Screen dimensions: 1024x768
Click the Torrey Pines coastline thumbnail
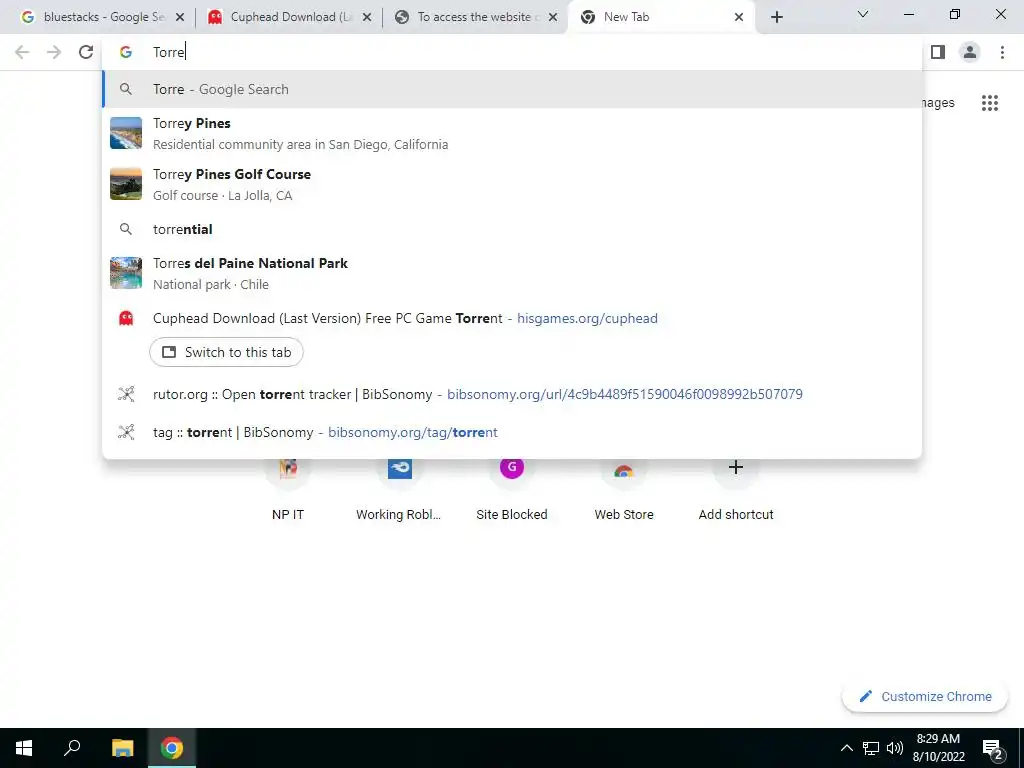coord(126,133)
